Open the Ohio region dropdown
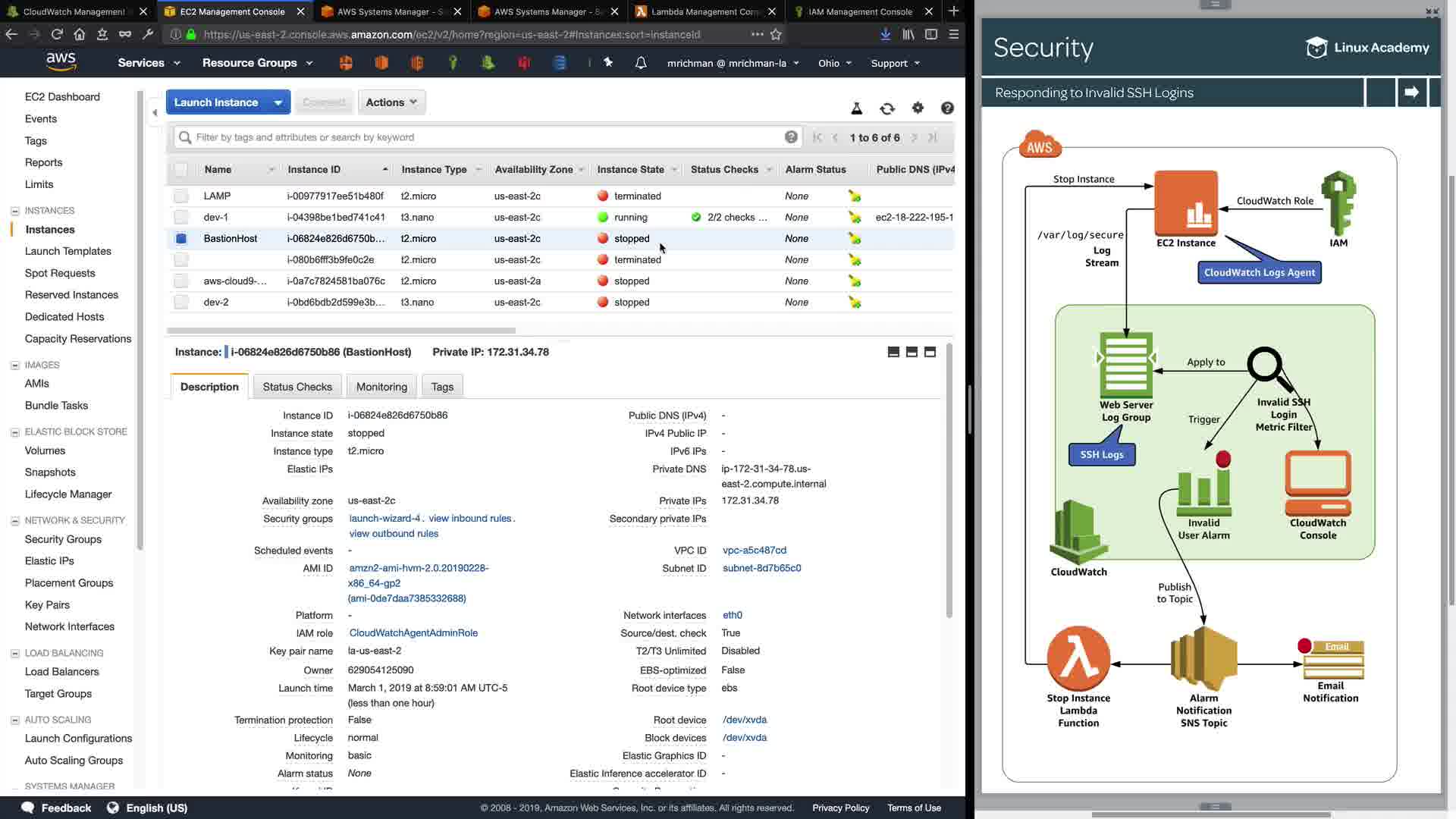Image resolution: width=1456 pixels, height=819 pixels. (x=834, y=63)
